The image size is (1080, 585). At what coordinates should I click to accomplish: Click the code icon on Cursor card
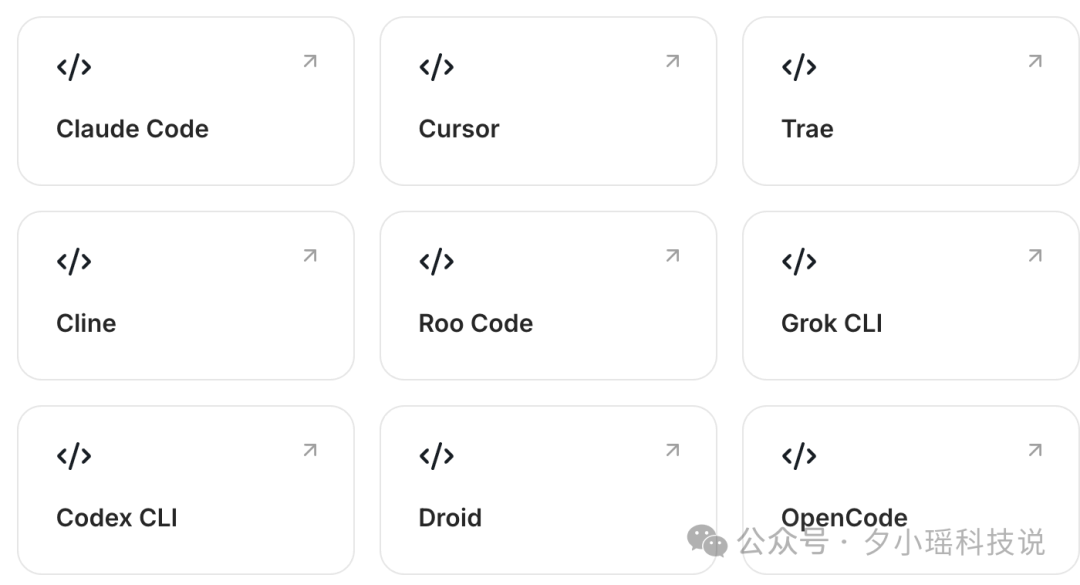click(436, 67)
